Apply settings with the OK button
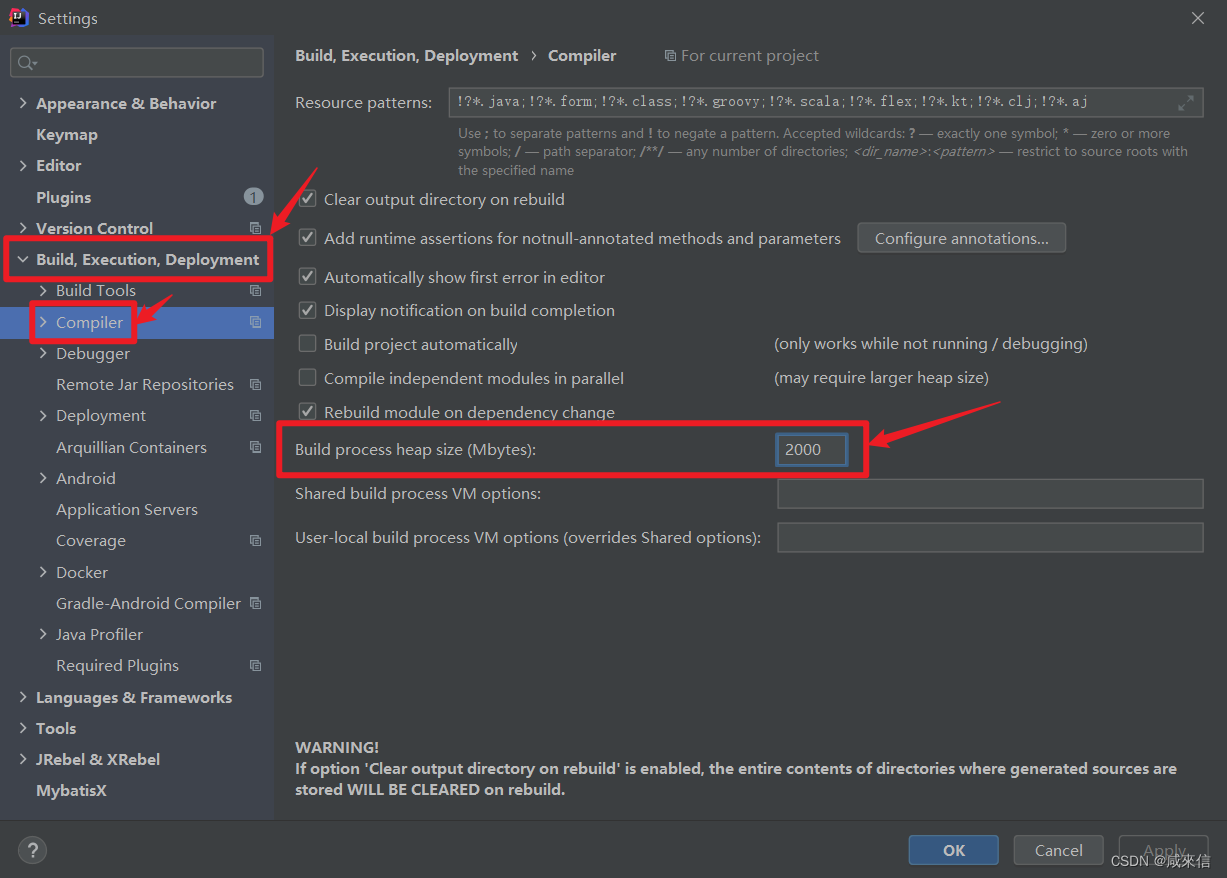Screen dimensions: 1227x878 (953, 849)
